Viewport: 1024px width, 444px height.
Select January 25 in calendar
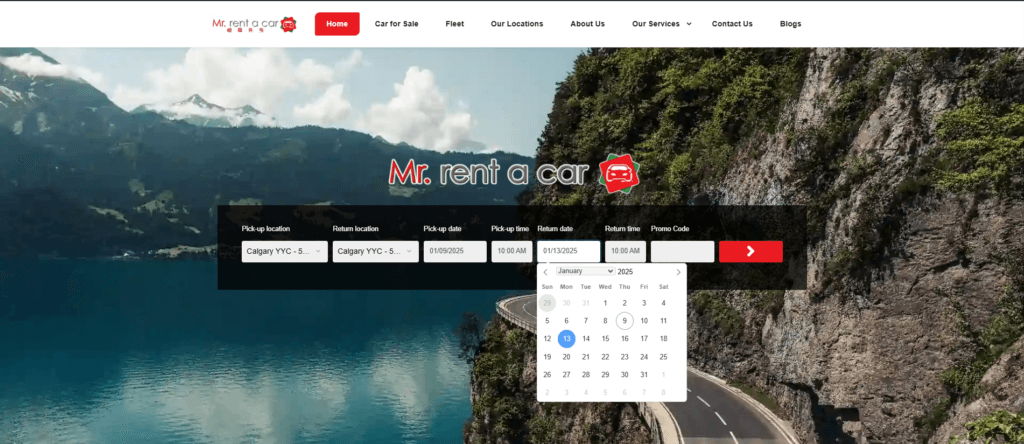(x=664, y=357)
